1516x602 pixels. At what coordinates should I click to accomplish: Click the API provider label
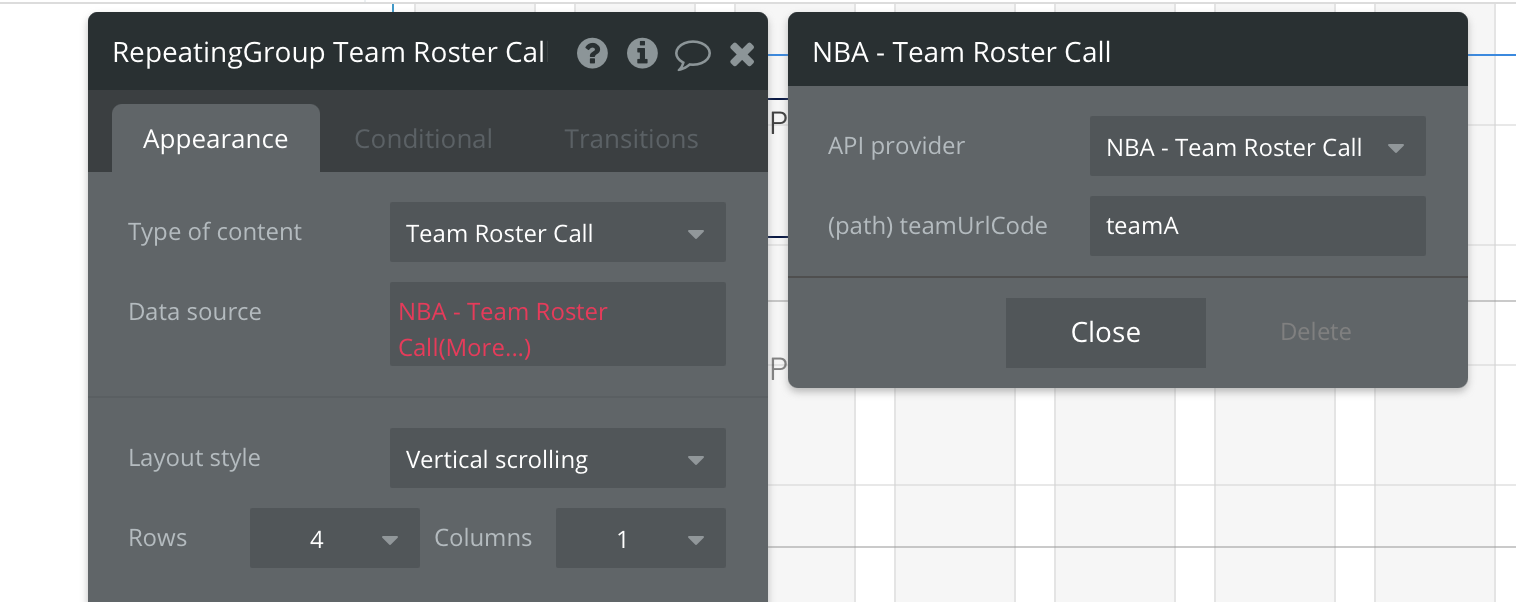coord(896,146)
